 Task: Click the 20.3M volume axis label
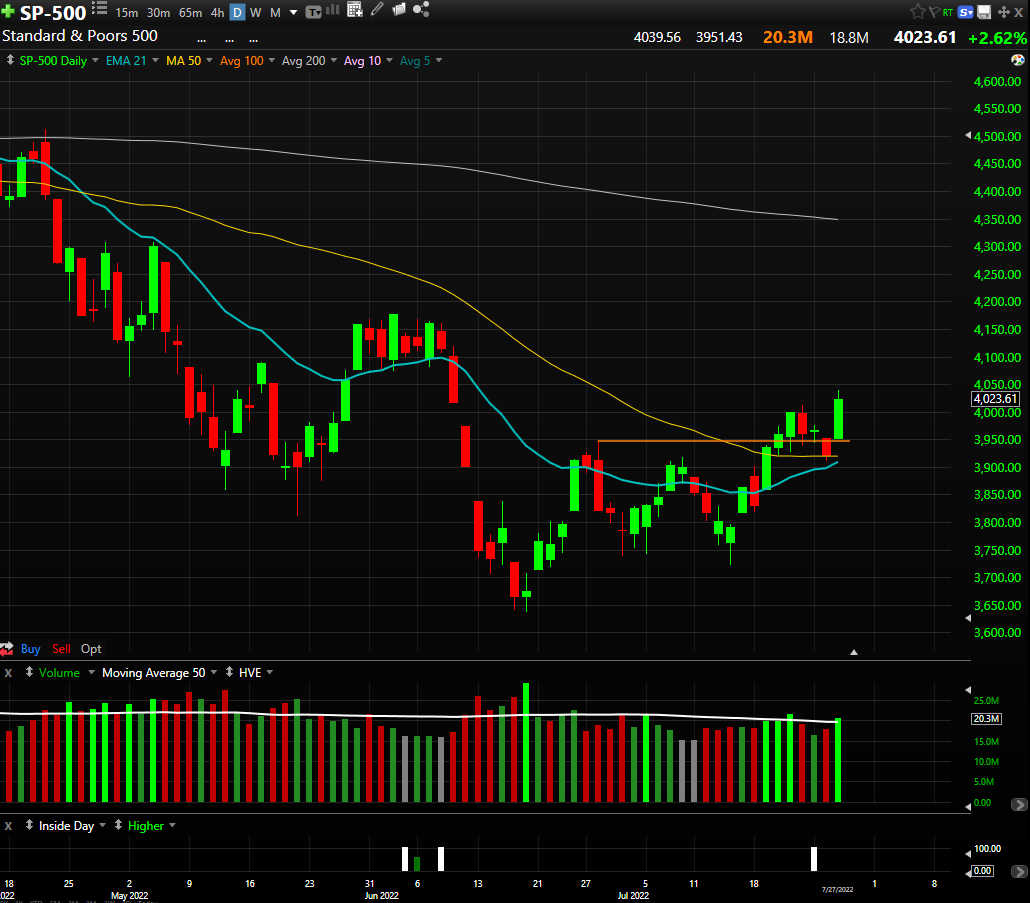[986, 719]
